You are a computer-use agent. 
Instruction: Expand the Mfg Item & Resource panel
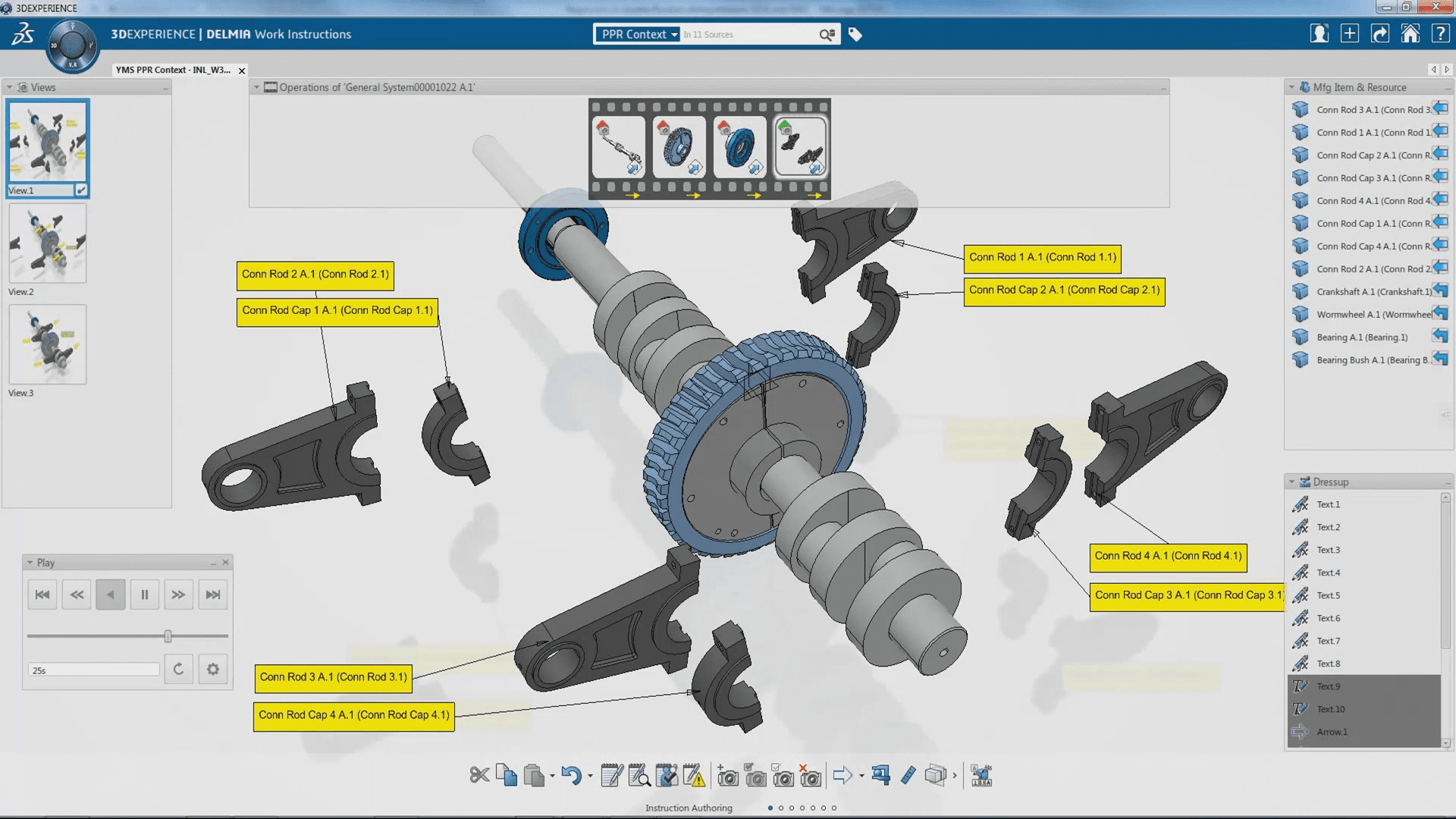1292,87
